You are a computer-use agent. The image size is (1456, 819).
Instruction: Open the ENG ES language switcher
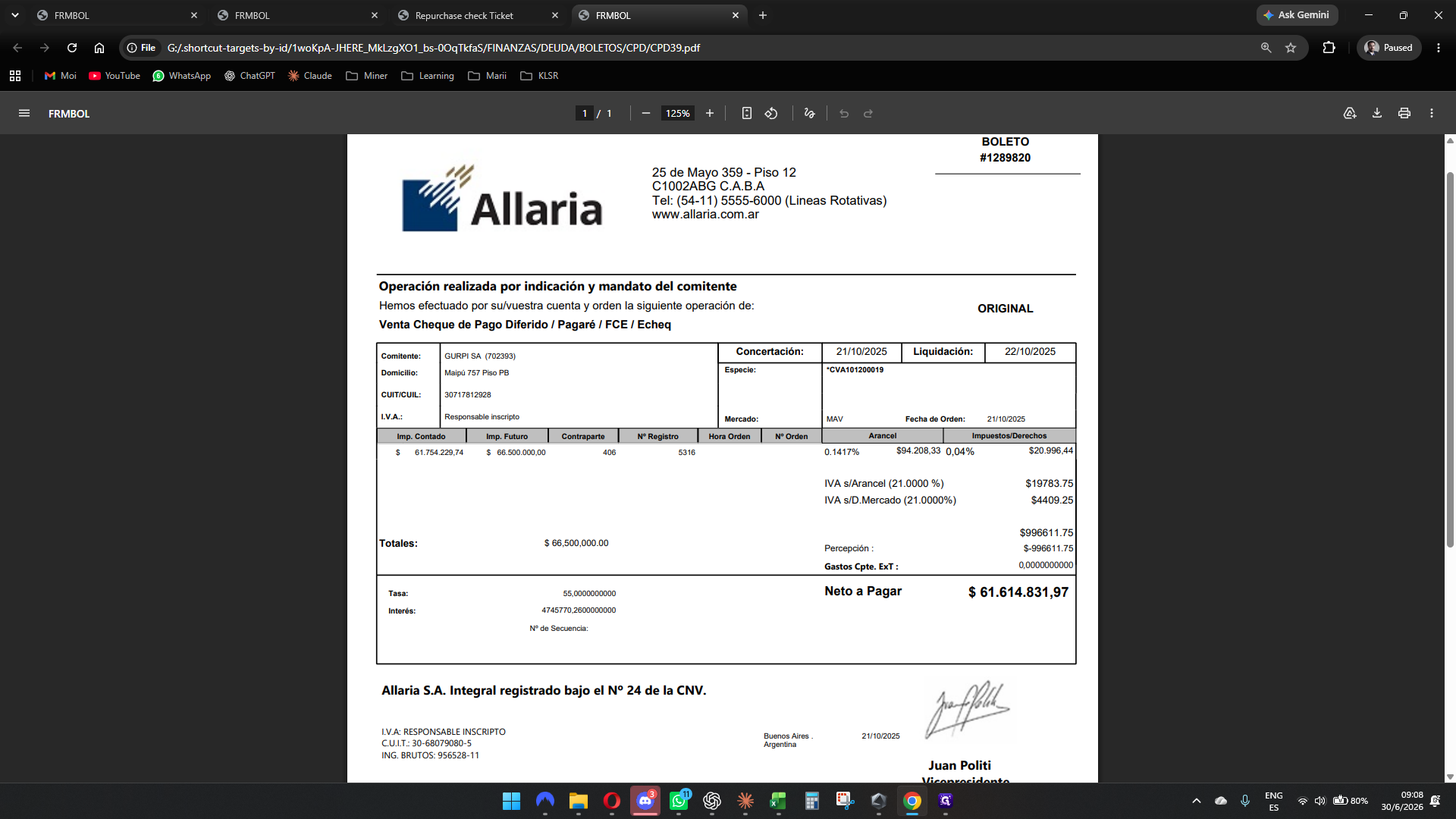(x=1274, y=802)
